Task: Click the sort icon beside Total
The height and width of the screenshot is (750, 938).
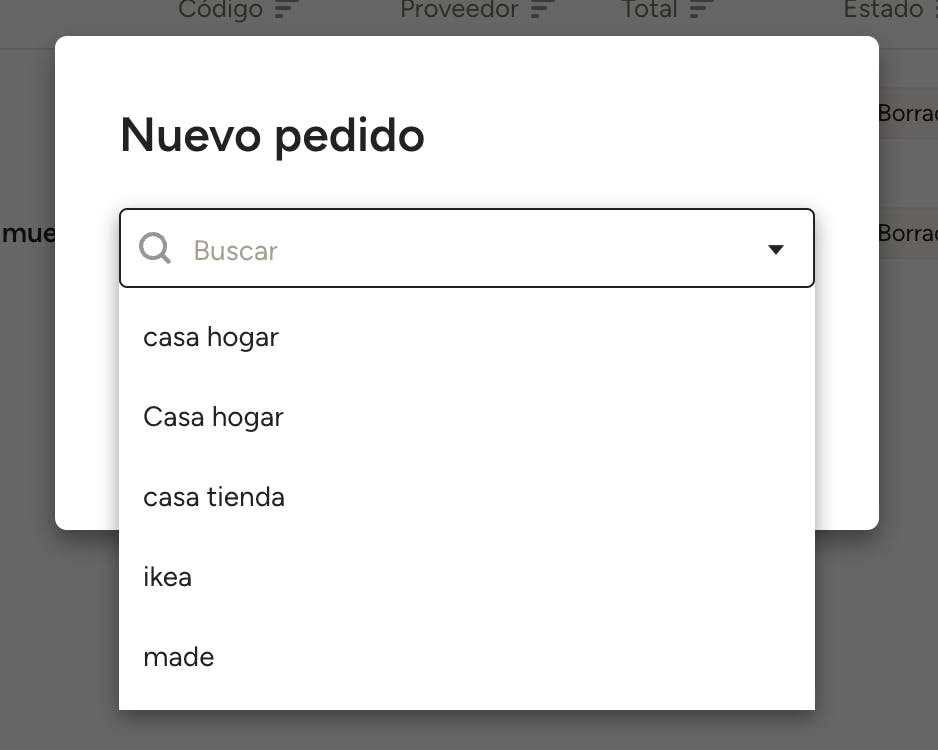Action: 701,10
